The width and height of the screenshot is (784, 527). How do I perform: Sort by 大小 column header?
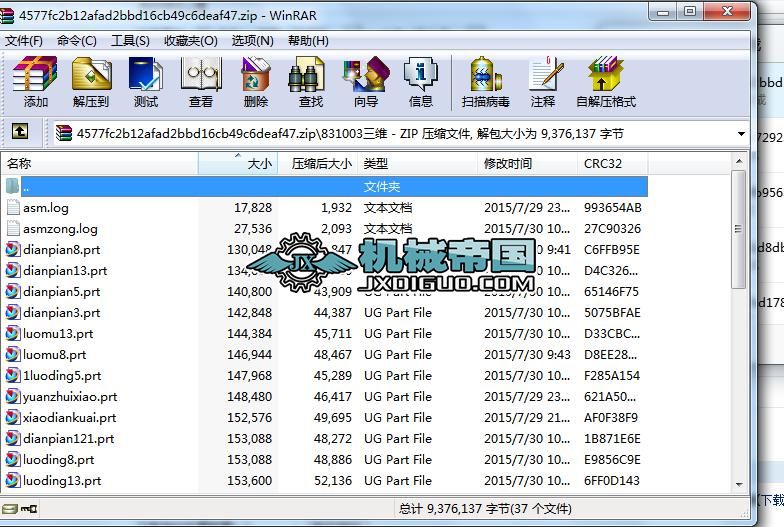coord(238,164)
